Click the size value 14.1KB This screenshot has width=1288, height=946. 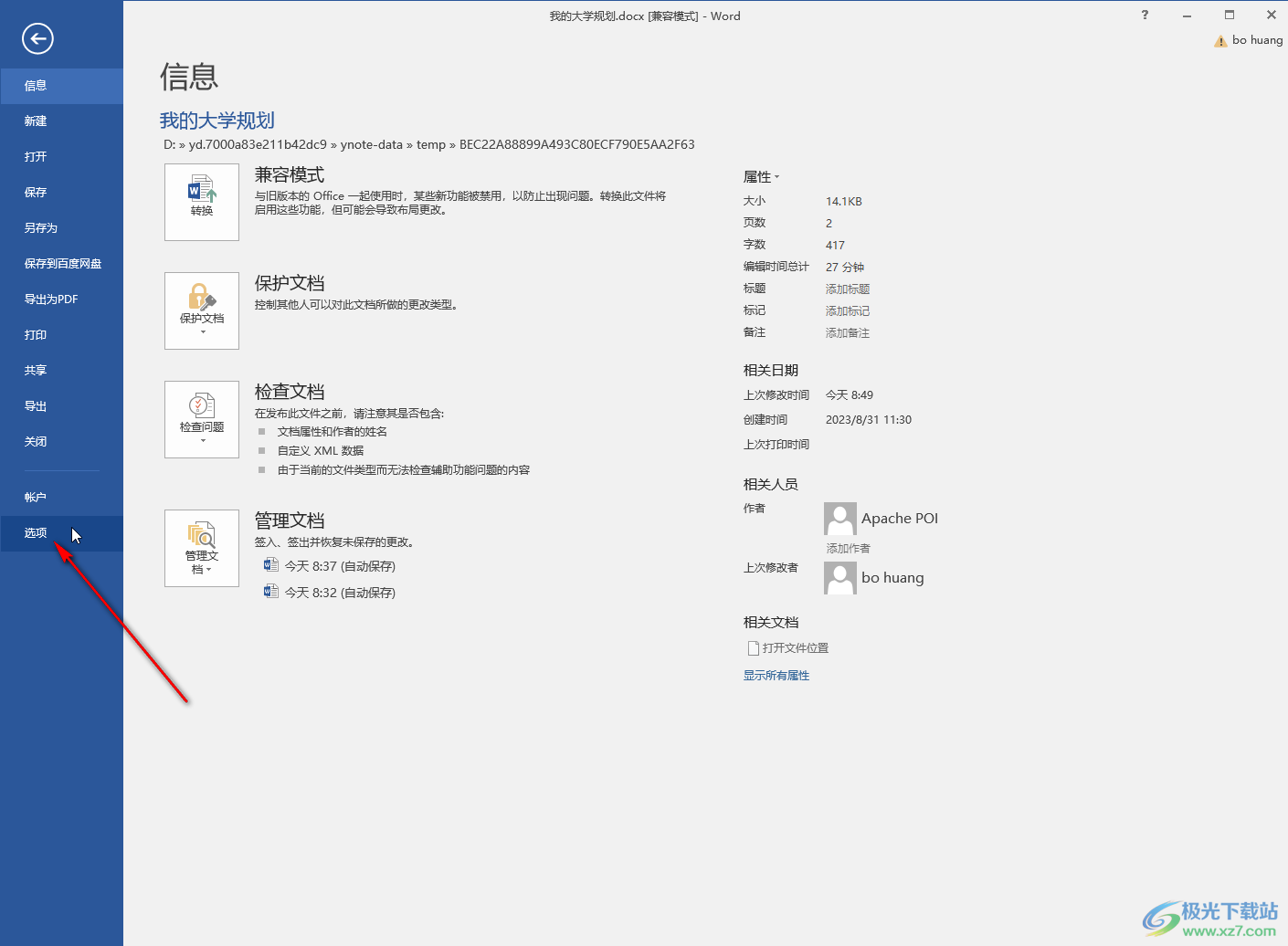pyautogui.click(x=844, y=202)
